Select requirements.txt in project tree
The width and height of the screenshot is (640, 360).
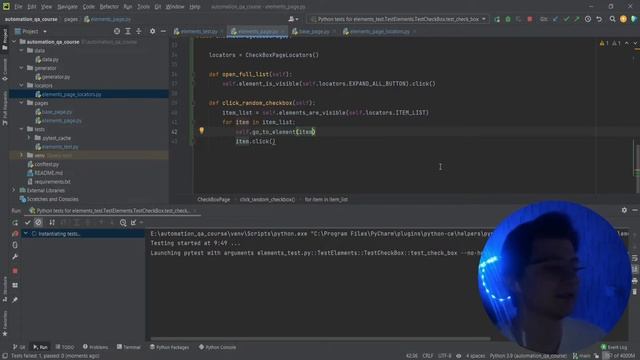(x=49, y=182)
